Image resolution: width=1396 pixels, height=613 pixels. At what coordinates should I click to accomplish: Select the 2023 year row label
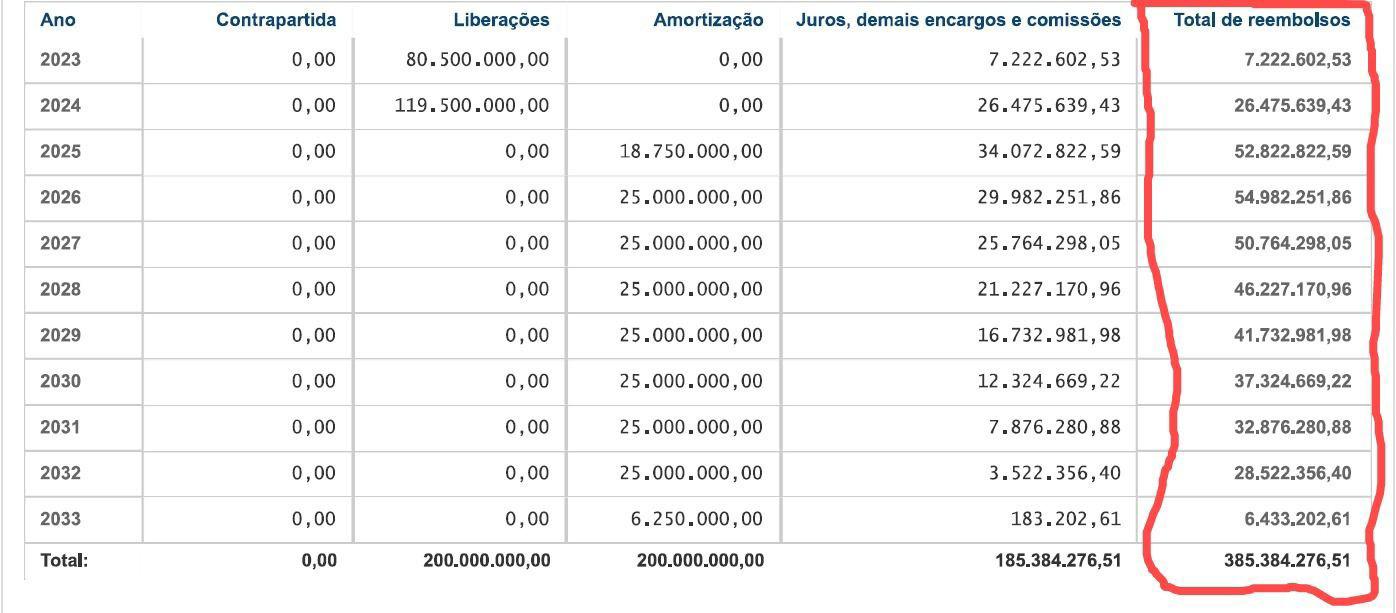pyautogui.click(x=60, y=60)
